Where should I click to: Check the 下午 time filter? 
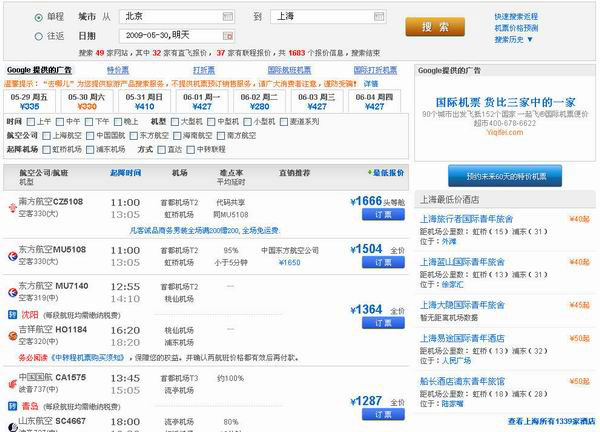(89, 122)
